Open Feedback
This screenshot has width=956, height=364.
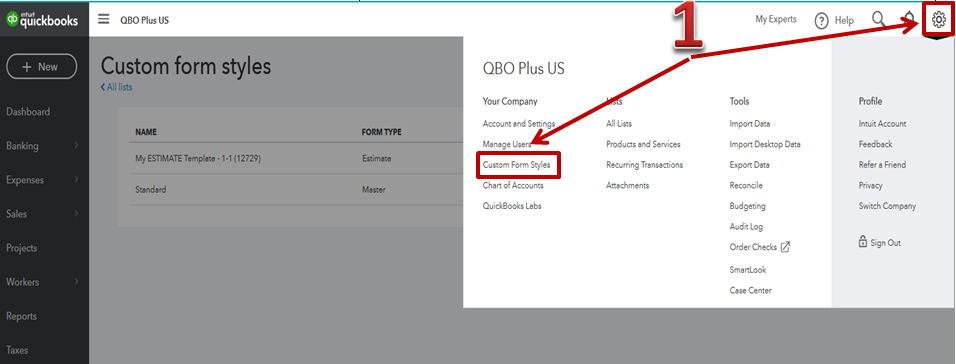coord(876,145)
